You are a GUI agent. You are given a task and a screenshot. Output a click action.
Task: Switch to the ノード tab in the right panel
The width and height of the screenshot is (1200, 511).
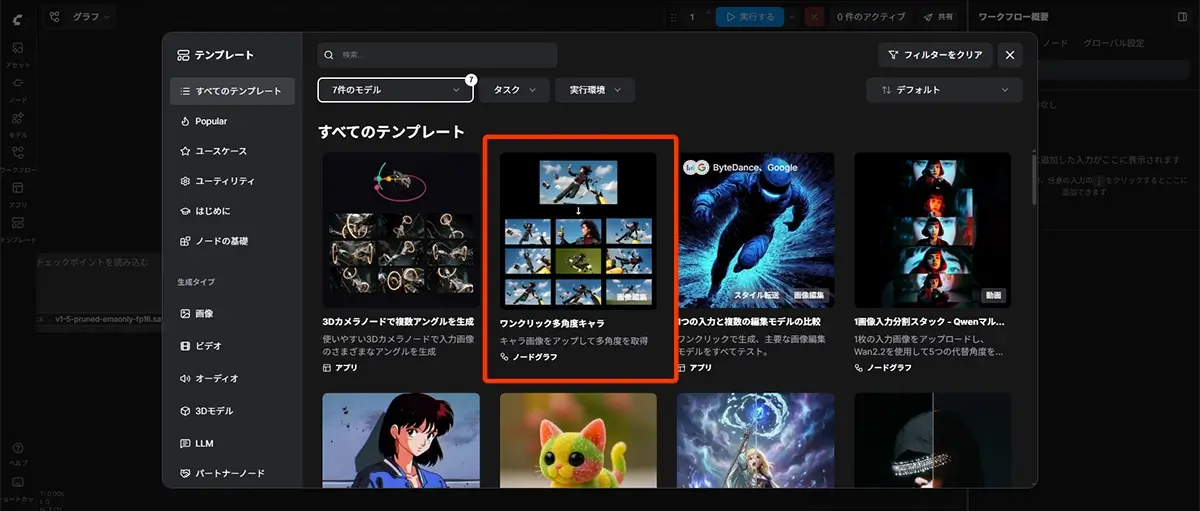pyautogui.click(x=1056, y=43)
